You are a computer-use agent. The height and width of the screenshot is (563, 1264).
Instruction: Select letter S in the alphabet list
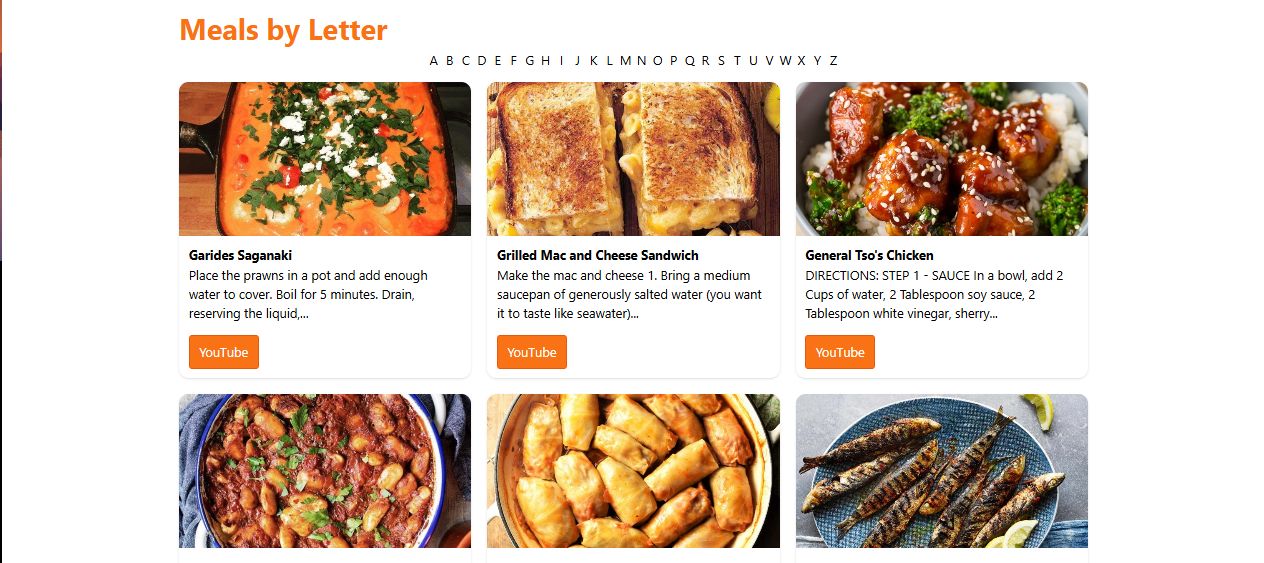(721, 60)
